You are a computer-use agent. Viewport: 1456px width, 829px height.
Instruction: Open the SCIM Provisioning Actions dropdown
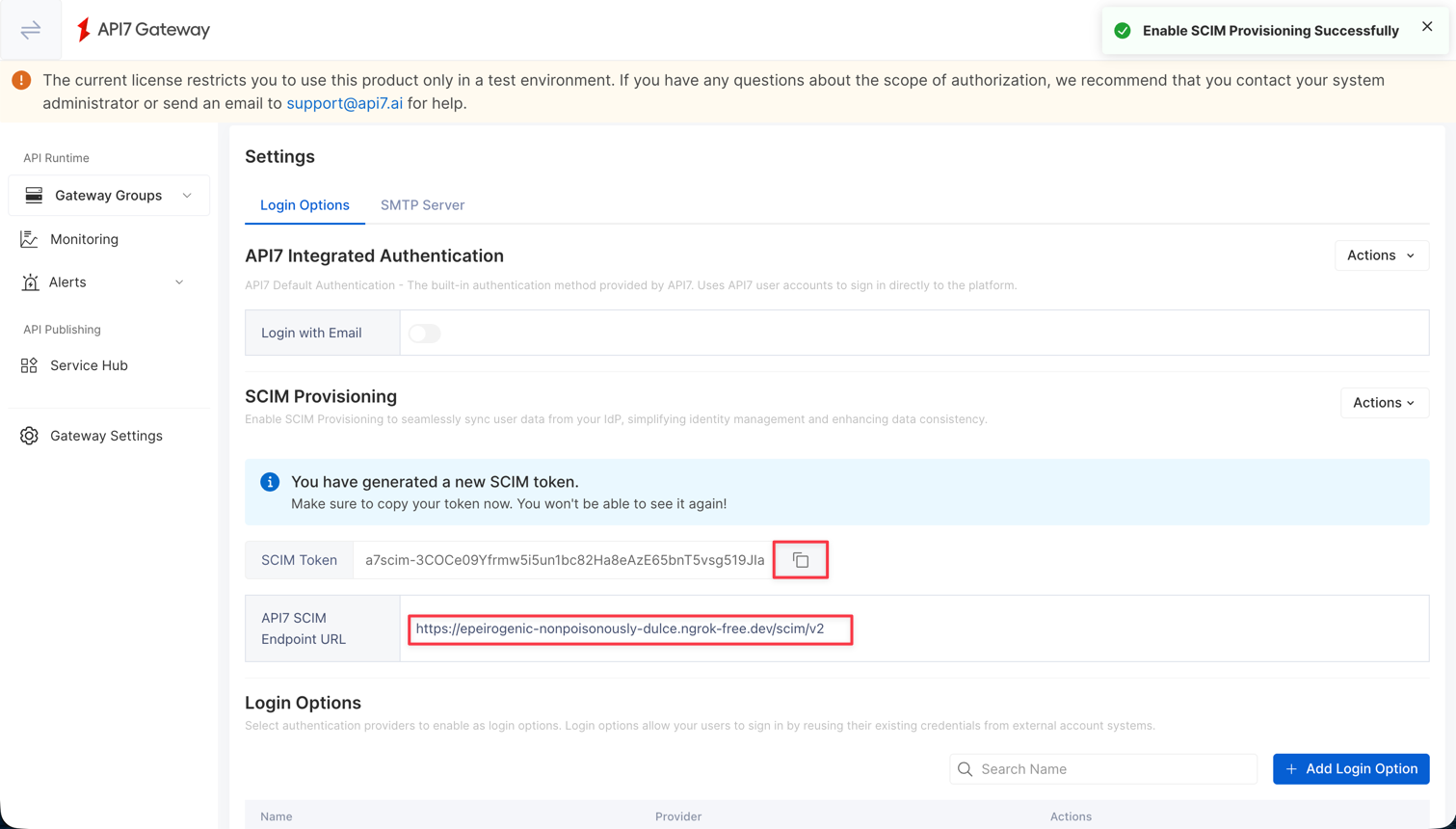(x=1384, y=403)
